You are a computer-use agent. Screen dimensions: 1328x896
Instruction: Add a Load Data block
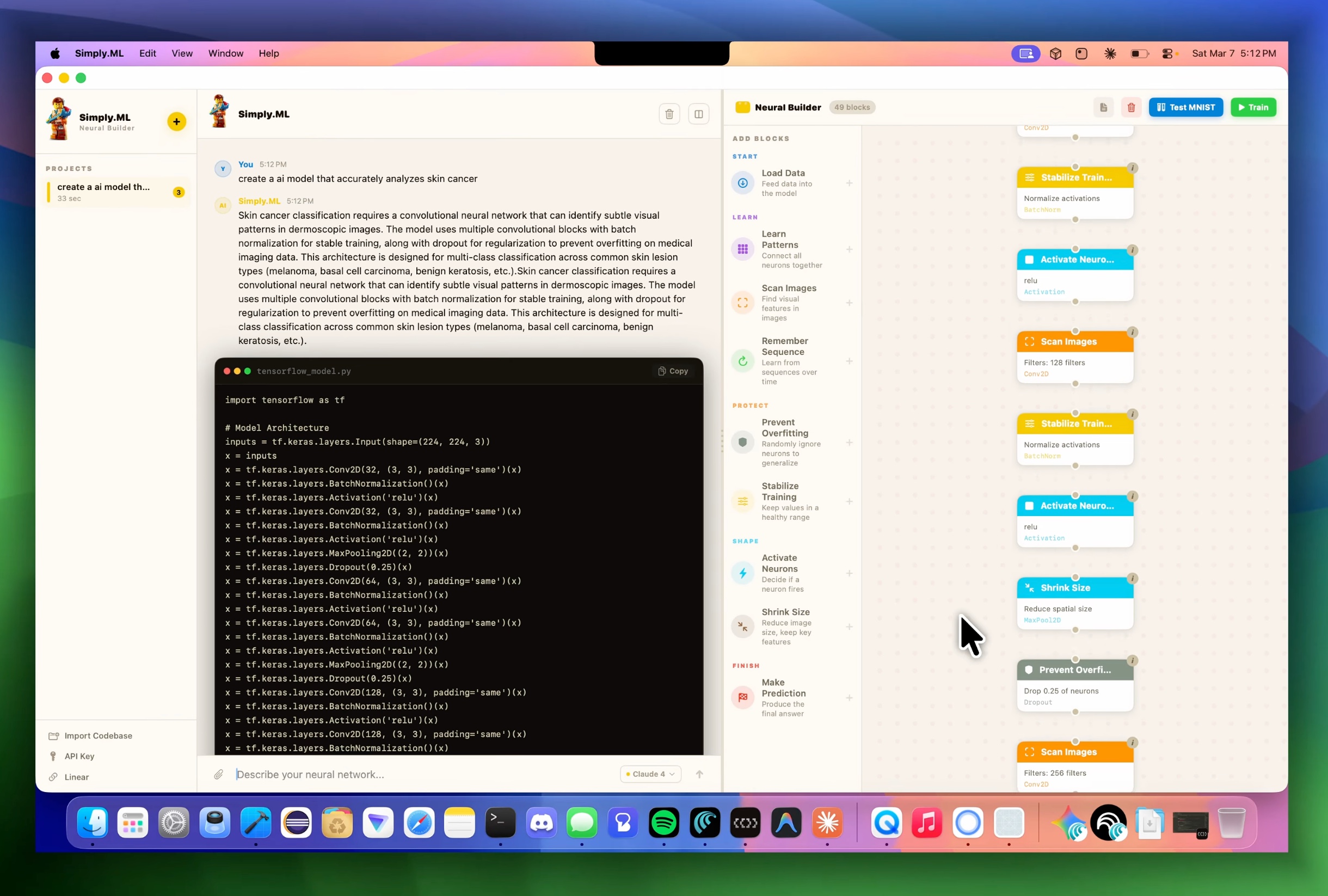794,183
